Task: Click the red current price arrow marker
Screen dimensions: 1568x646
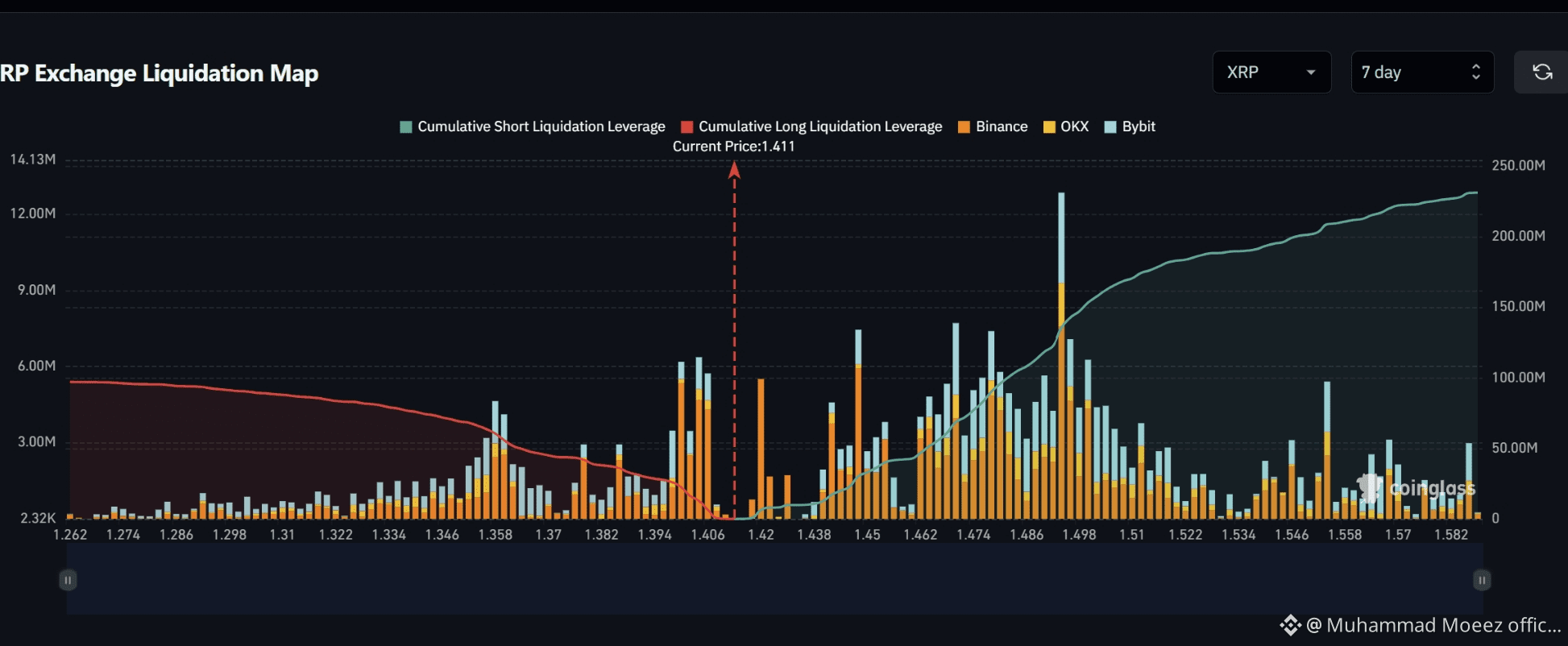Action: point(734,170)
